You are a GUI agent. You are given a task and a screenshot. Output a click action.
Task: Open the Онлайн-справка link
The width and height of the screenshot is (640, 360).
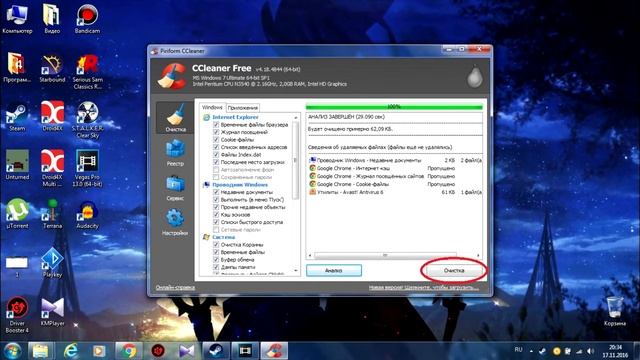[175, 287]
